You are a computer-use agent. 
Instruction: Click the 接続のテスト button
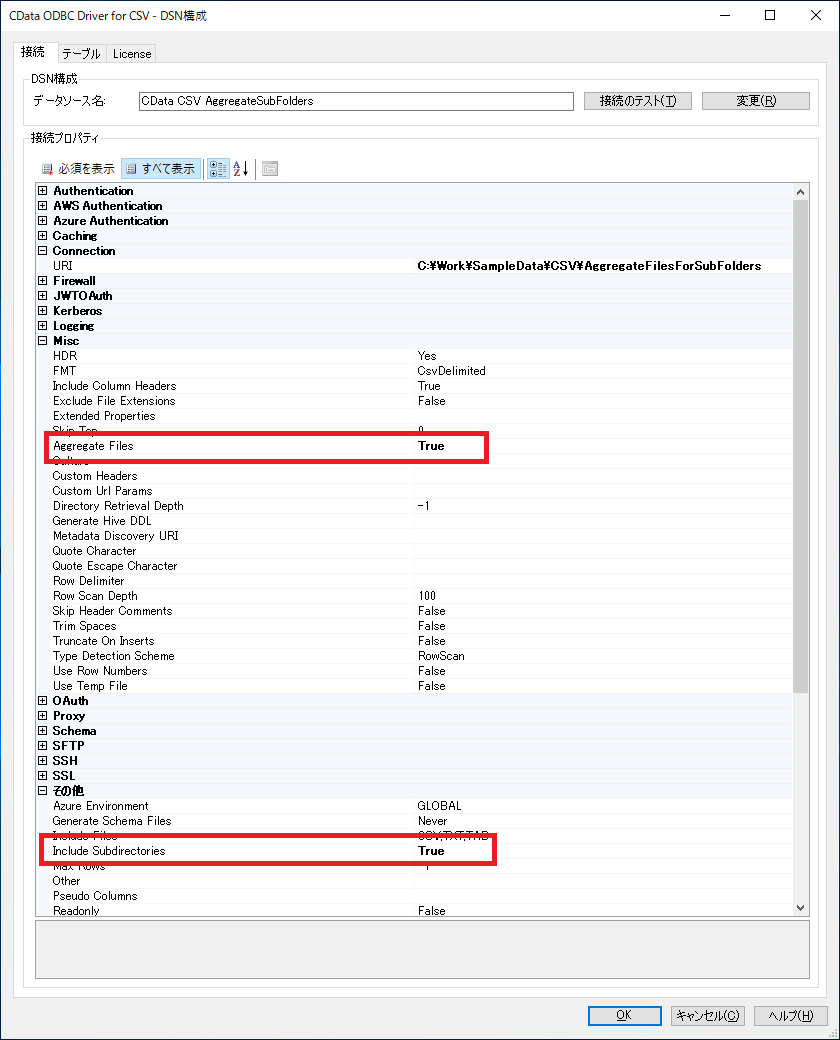[638, 101]
